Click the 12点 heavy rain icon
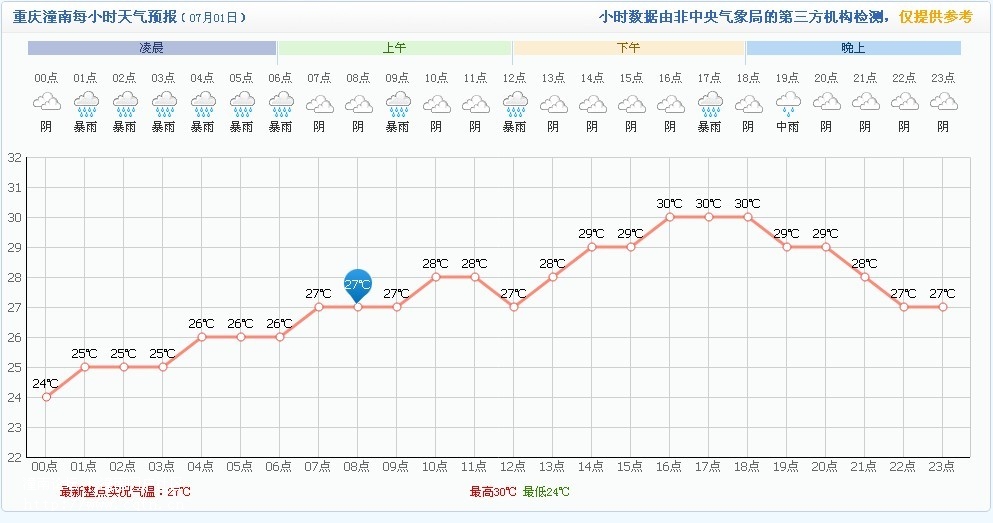993x523 pixels. pos(515,104)
